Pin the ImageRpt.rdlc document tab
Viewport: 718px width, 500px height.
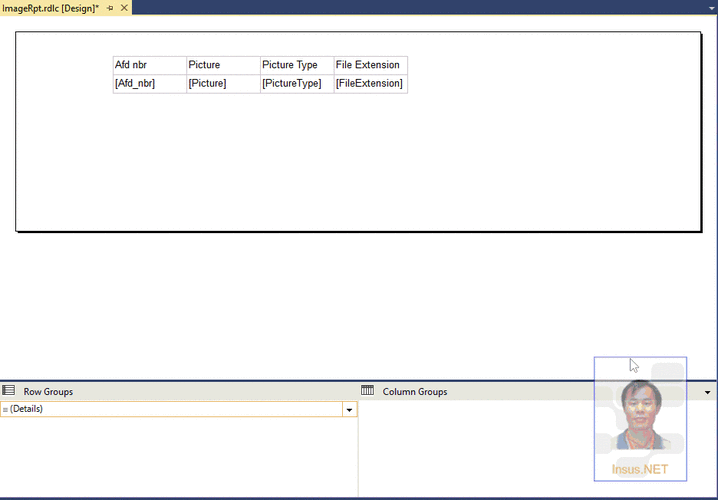(110, 8)
